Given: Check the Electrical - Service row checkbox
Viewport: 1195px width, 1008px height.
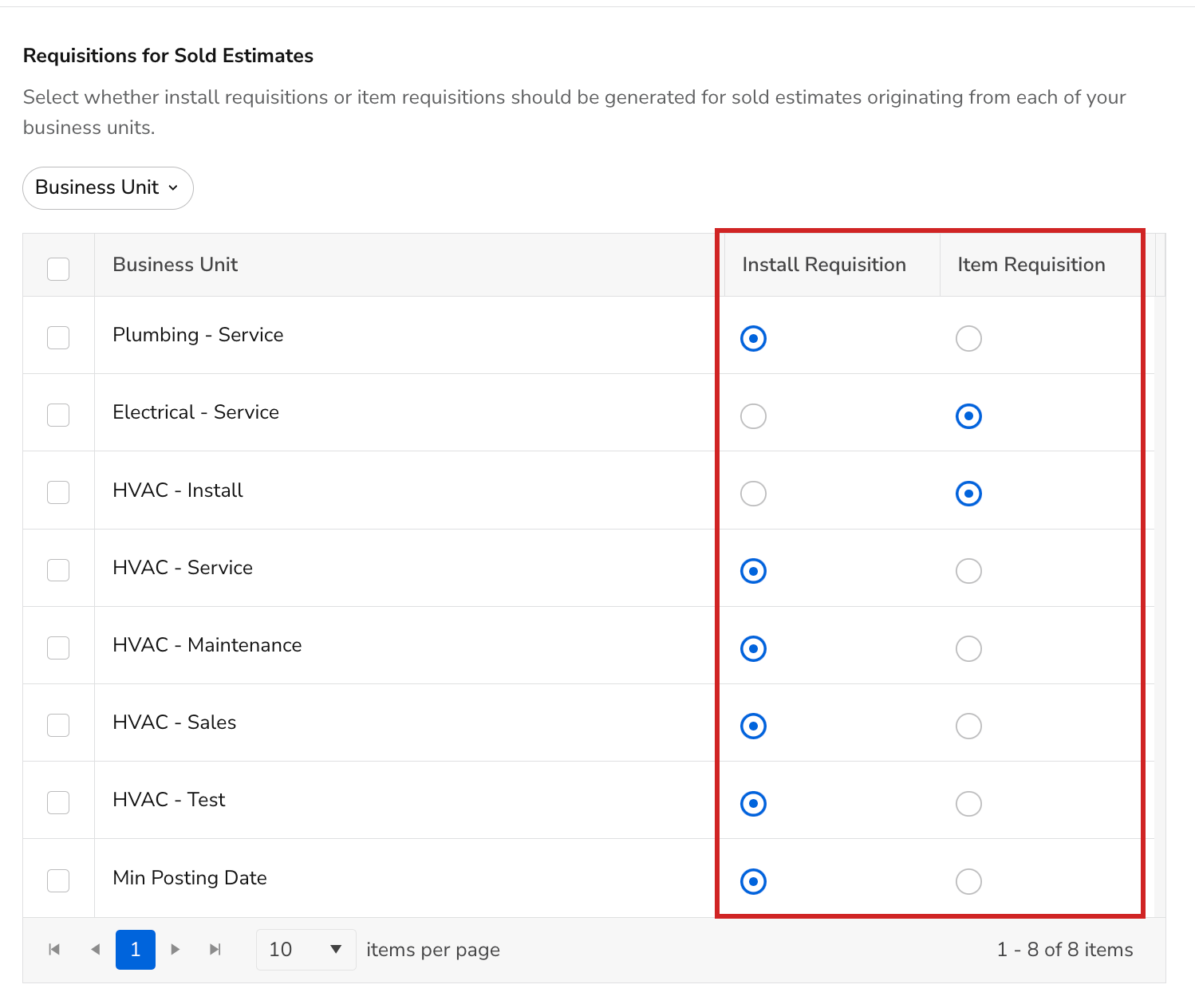Looking at the screenshot, I should (x=57, y=415).
